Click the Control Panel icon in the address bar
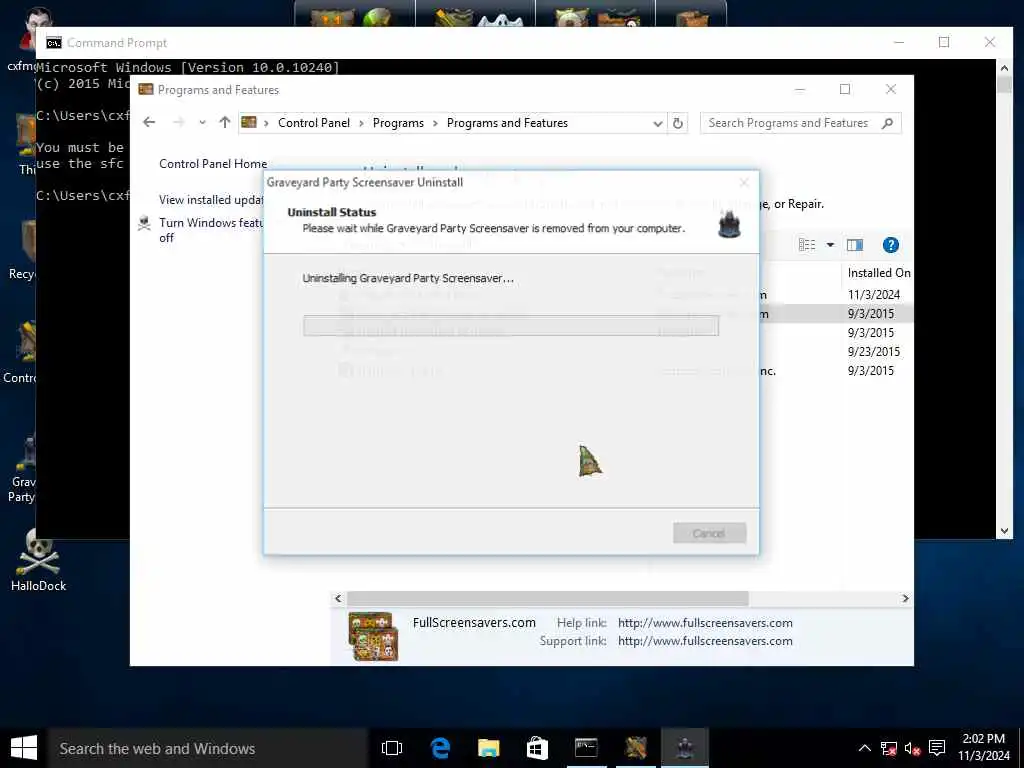The height and width of the screenshot is (768, 1024). tap(249, 122)
